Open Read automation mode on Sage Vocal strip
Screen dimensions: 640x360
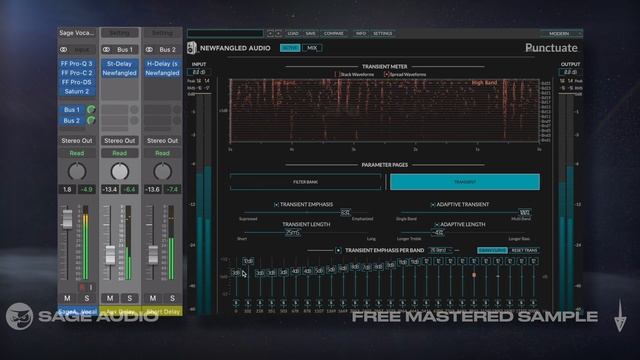tap(77, 153)
